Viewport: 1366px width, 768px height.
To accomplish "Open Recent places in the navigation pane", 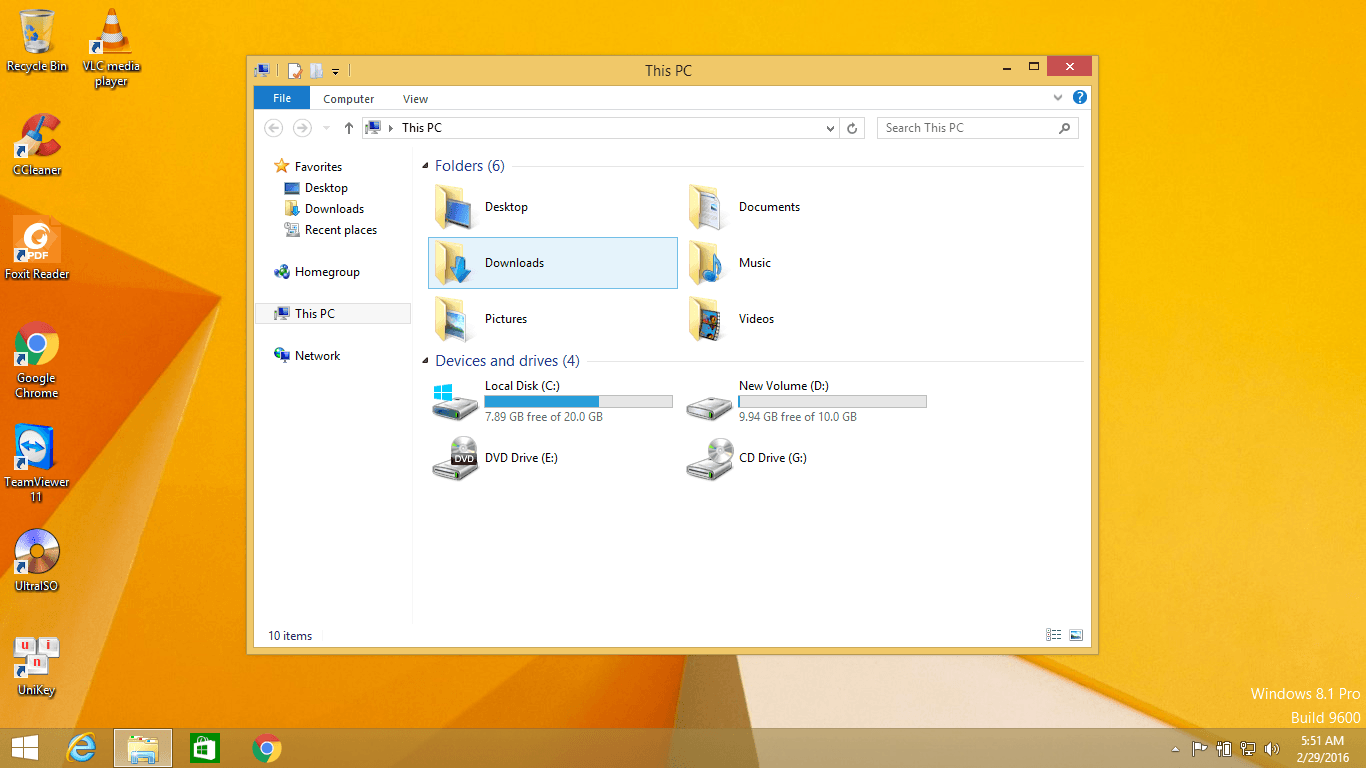I will (331, 230).
